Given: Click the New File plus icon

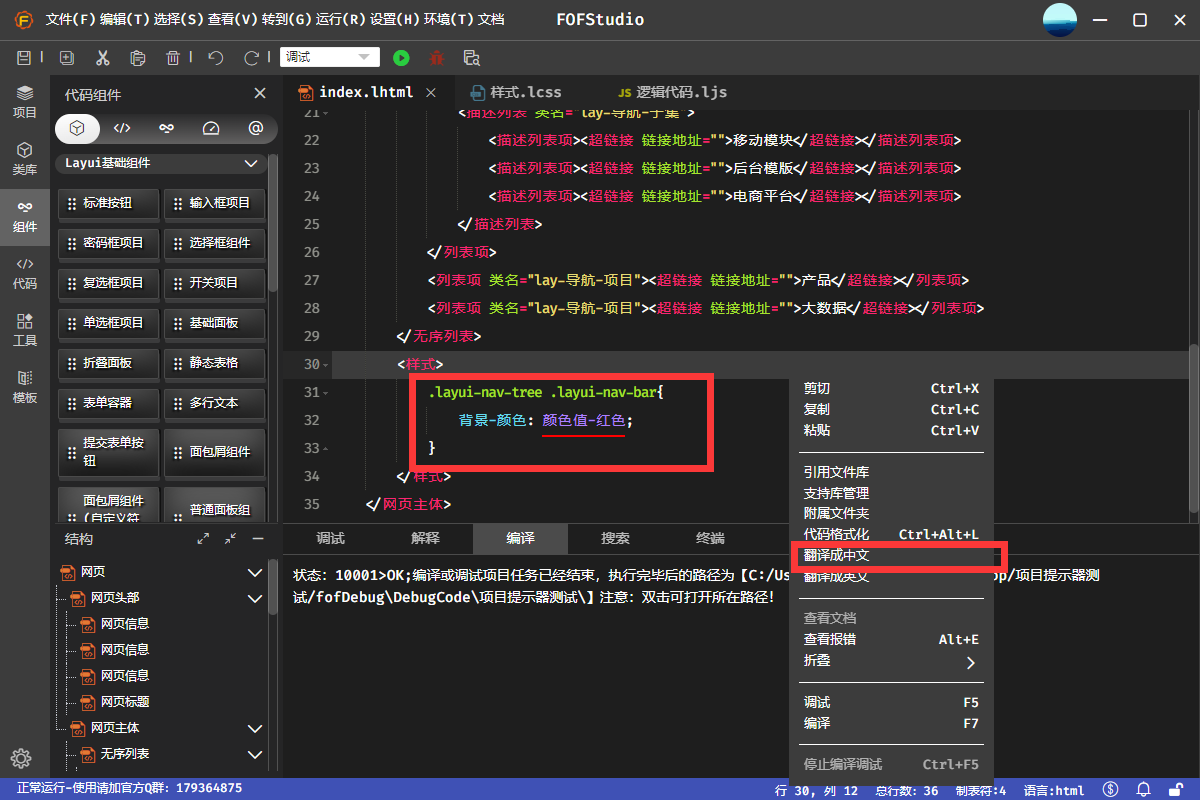Looking at the screenshot, I should (67, 58).
